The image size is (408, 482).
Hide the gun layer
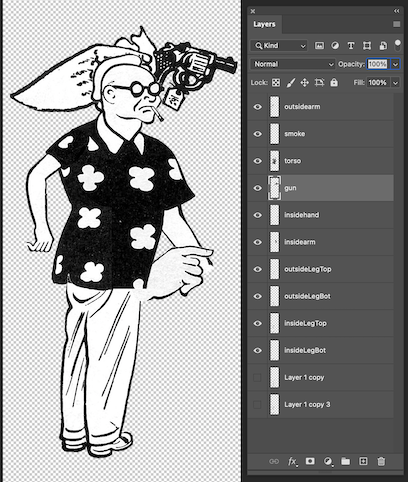[258, 188]
